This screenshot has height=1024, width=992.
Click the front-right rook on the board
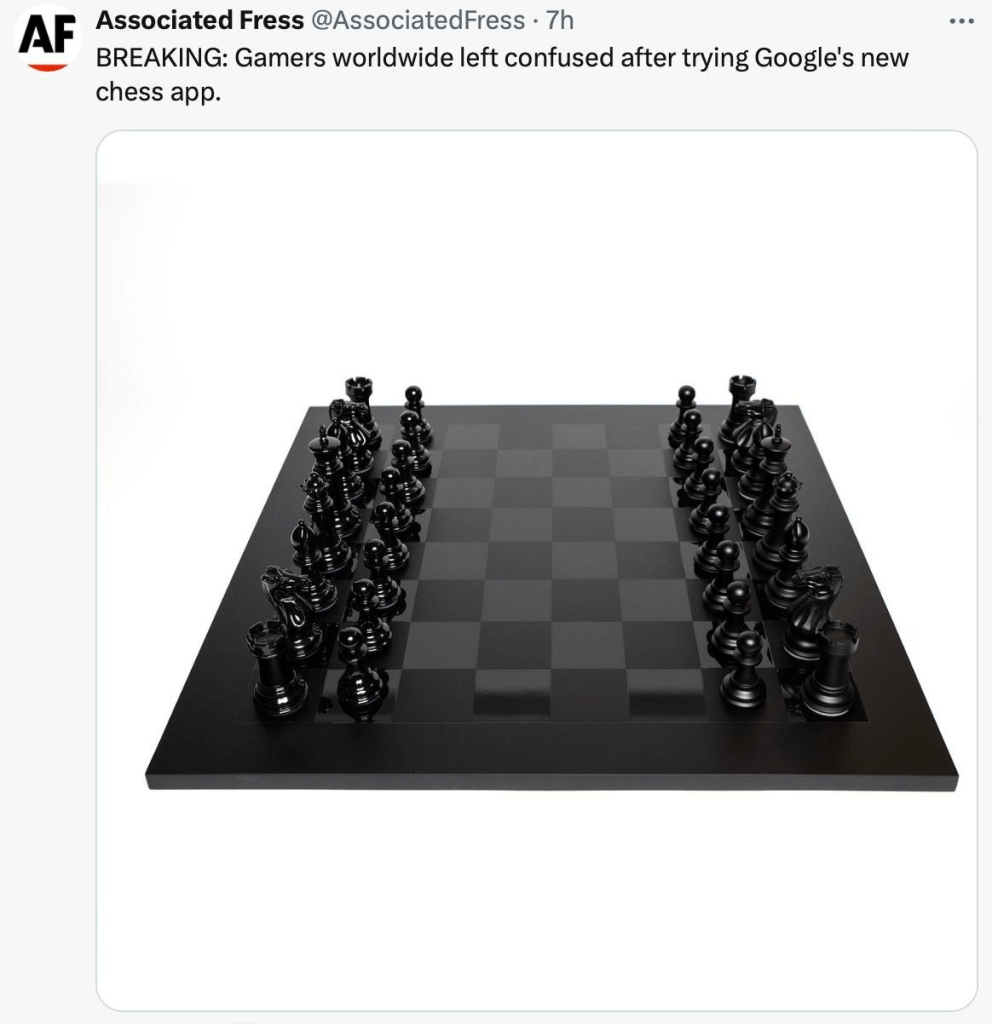pos(831,669)
